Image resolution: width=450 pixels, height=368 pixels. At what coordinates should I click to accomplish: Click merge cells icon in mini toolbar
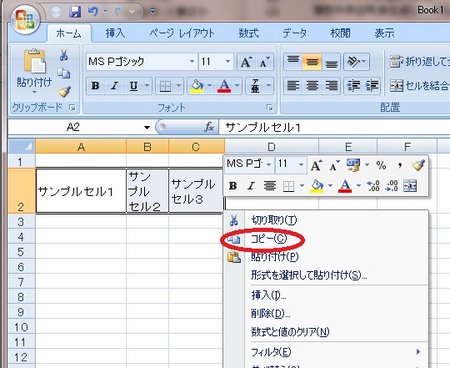pyautogui.click(x=410, y=186)
